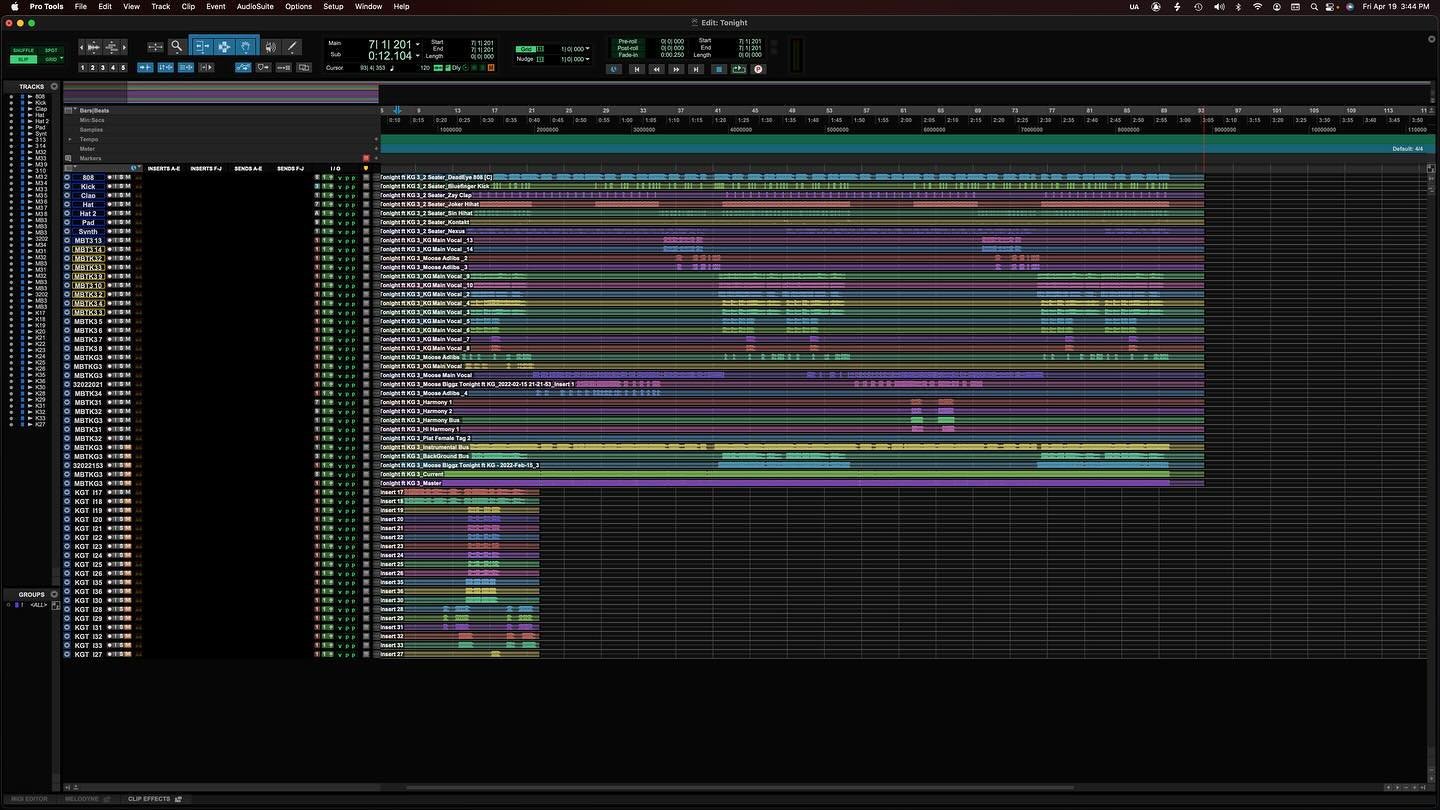Enable Spot edit mode
Image resolution: width=1440 pixels, height=810 pixels.
tap(51, 50)
